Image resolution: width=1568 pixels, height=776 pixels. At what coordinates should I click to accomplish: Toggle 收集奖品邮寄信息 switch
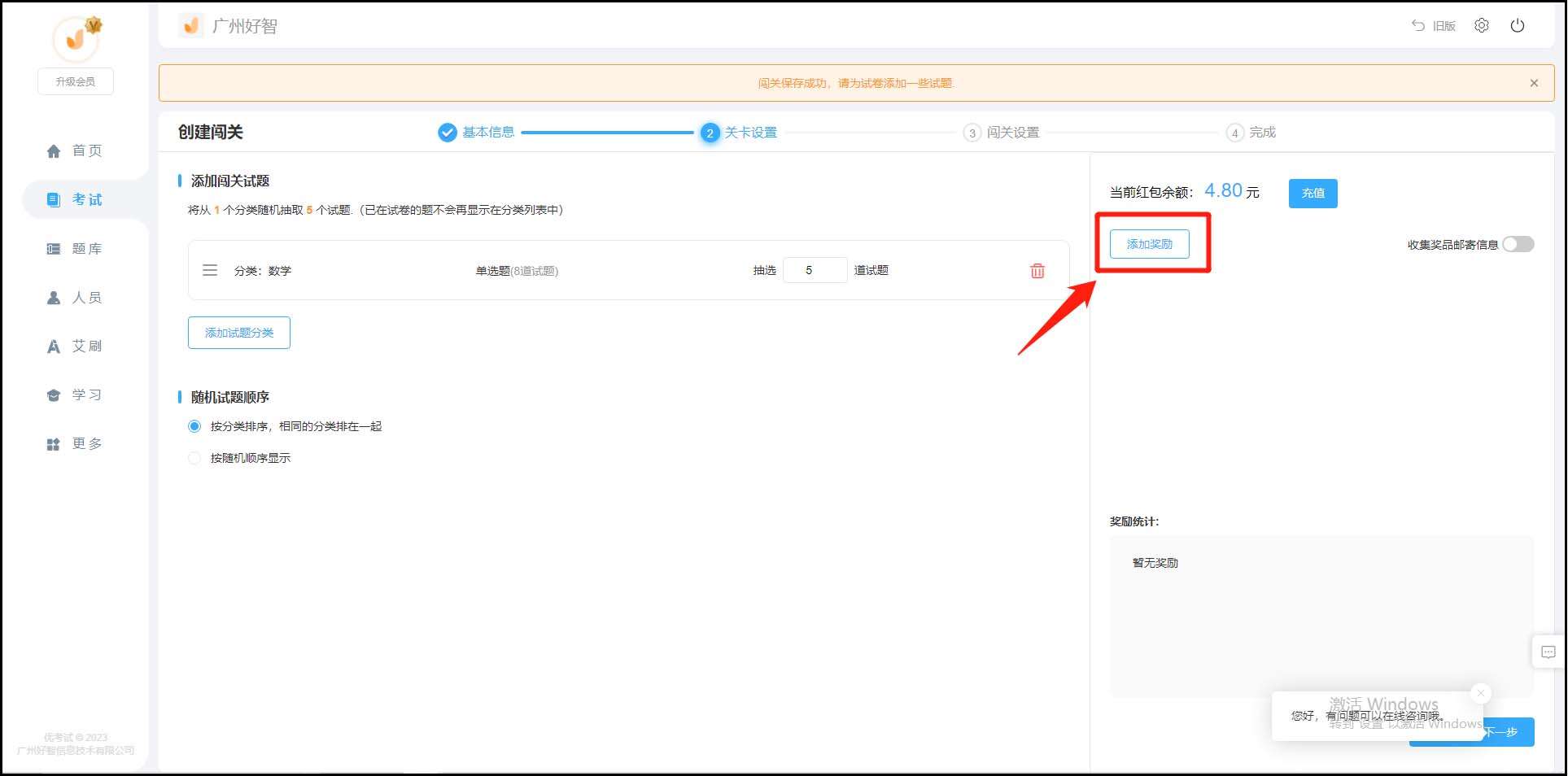[1518, 244]
